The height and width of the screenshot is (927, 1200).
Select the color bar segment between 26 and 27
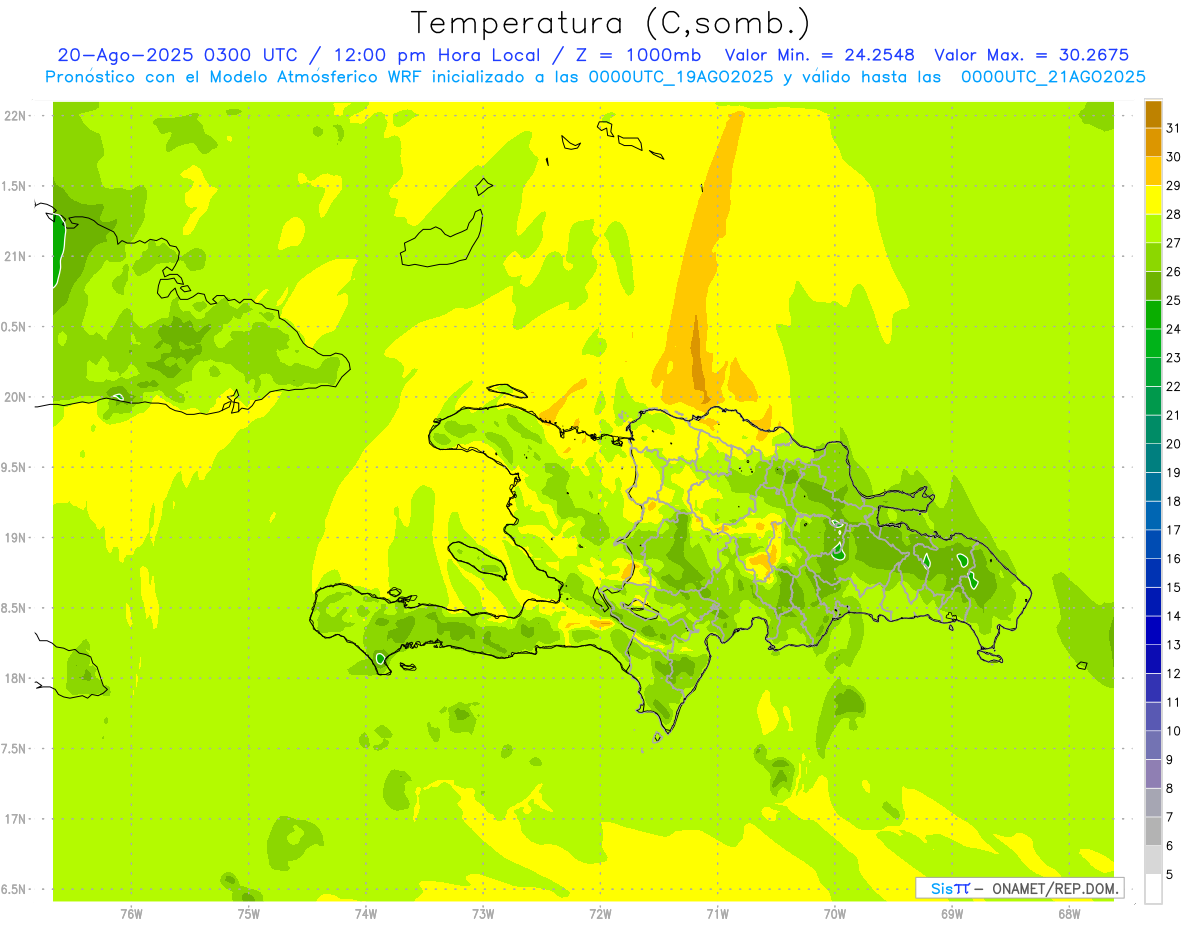1153,257
